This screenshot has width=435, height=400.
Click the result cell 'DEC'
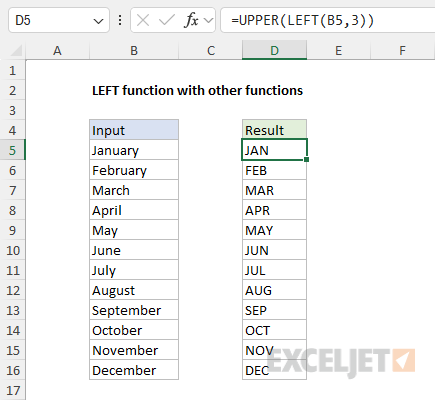pyautogui.click(x=274, y=370)
